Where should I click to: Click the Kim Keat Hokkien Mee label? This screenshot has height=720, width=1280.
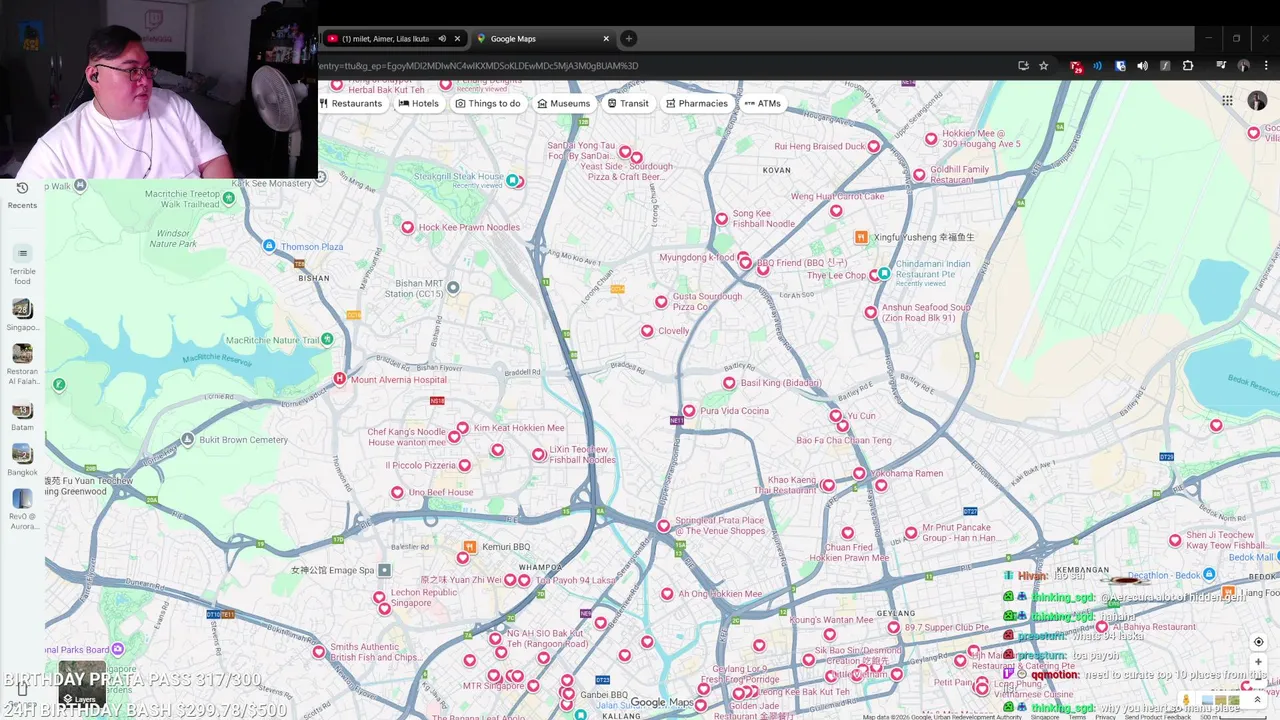pyautogui.click(x=519, y=428)
